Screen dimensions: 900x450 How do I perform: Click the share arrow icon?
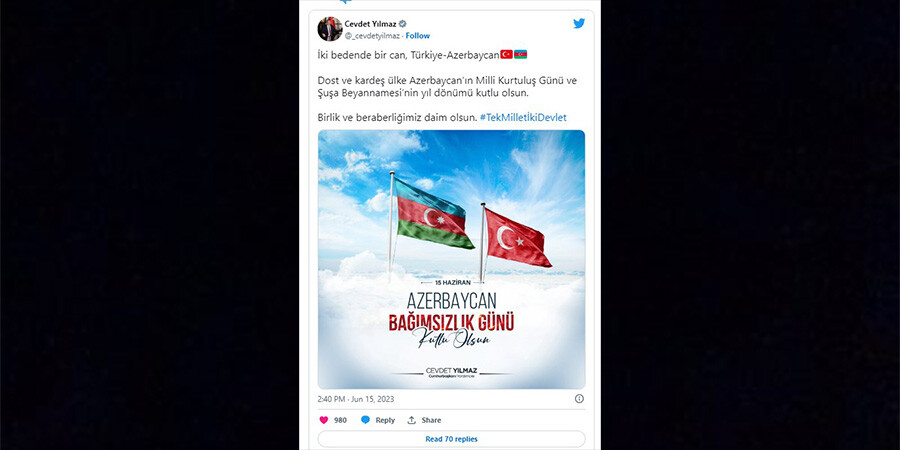(412, 420)
